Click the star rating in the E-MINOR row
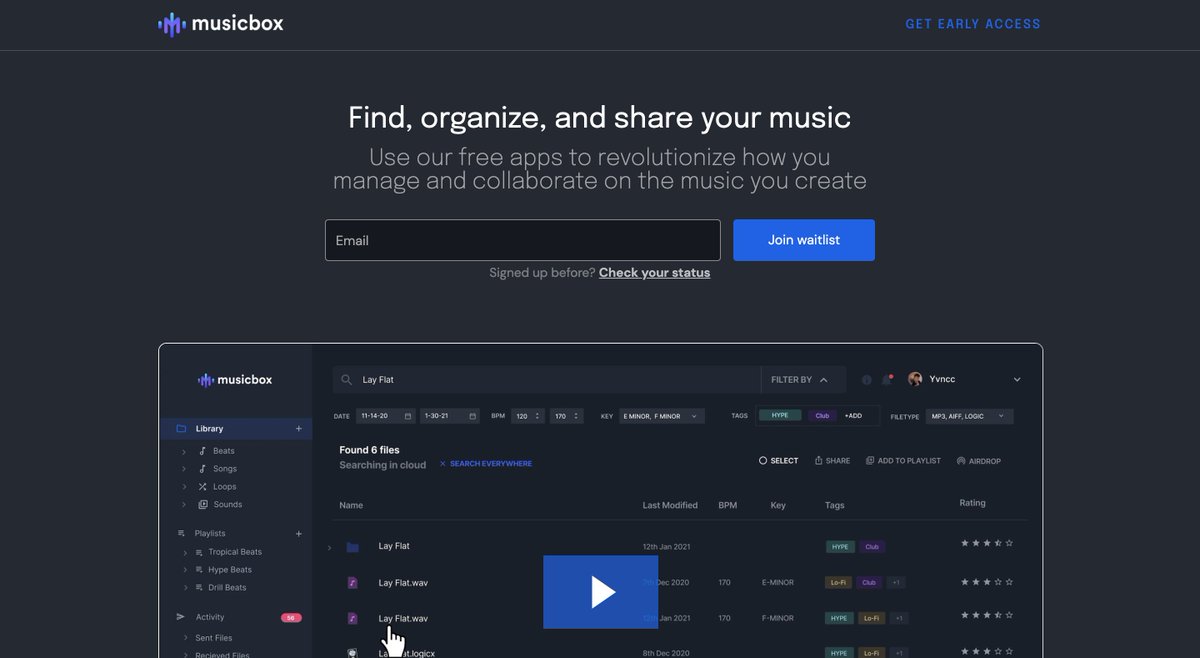This screenshot has height=658, width=1200. click(987, 581)
